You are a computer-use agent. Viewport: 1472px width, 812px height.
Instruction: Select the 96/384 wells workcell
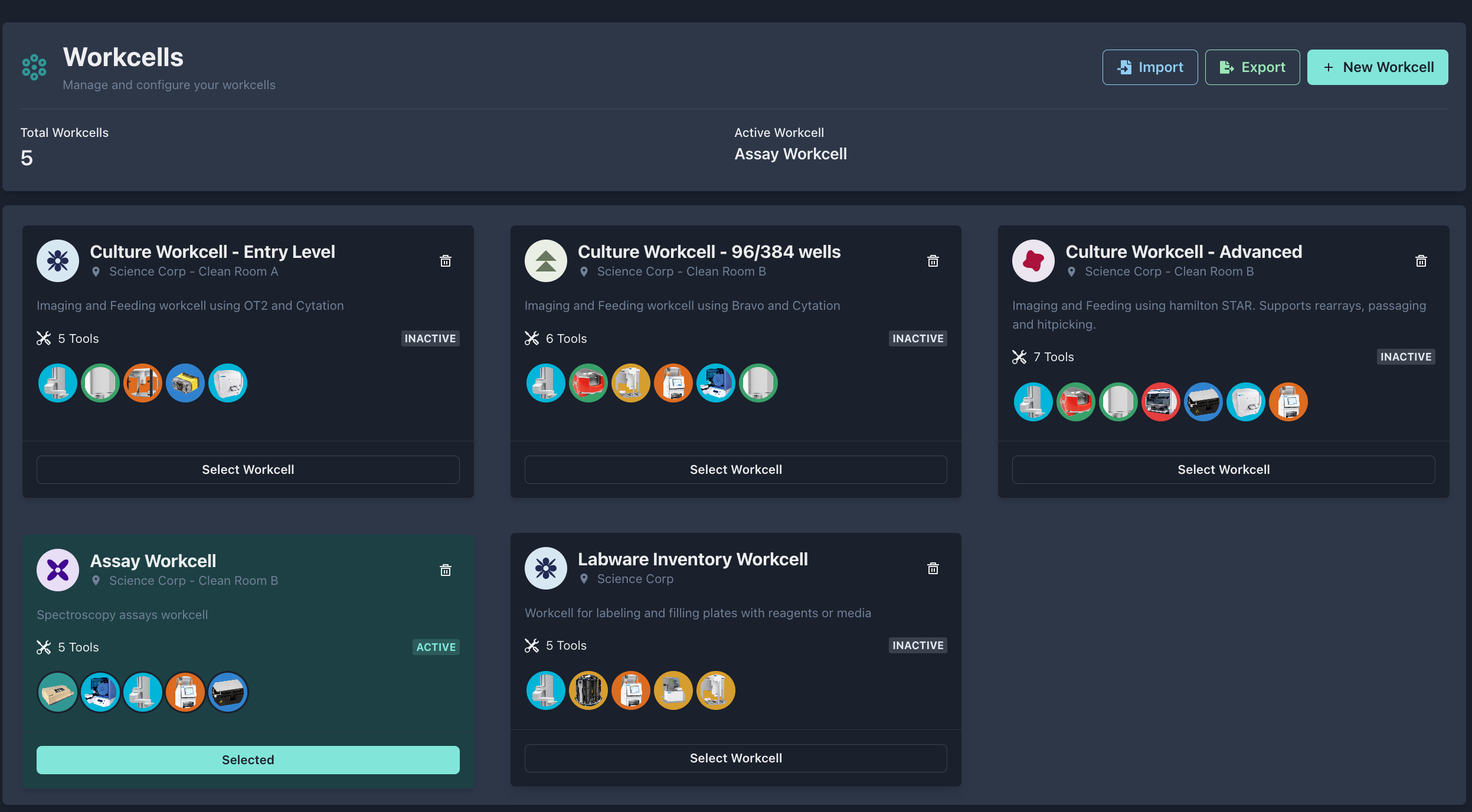735,470
